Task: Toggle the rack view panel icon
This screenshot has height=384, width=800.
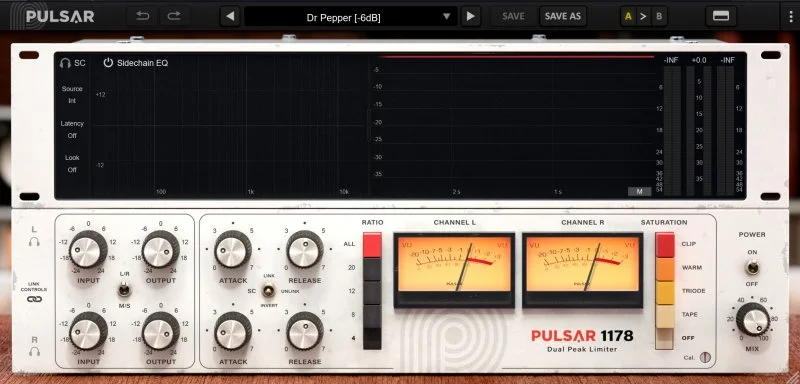Action: click(721, 16)
